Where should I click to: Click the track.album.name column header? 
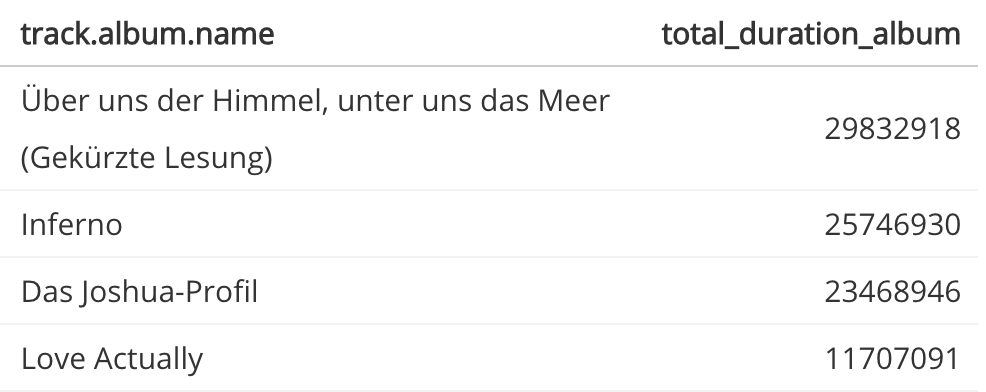(x=147, y=33)
